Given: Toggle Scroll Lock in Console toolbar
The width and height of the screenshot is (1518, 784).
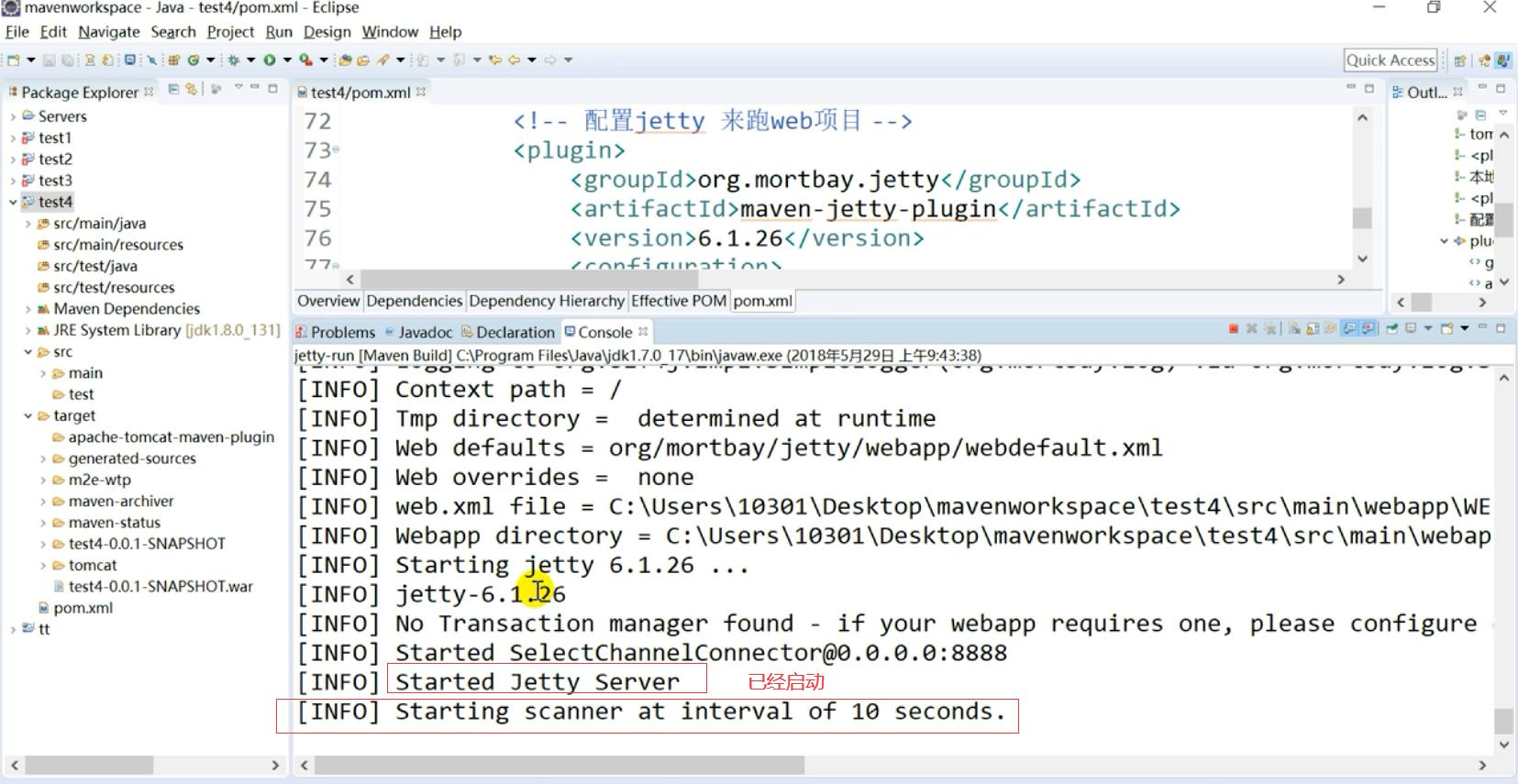Looking at the screenshot, I should coord(1313,328).
